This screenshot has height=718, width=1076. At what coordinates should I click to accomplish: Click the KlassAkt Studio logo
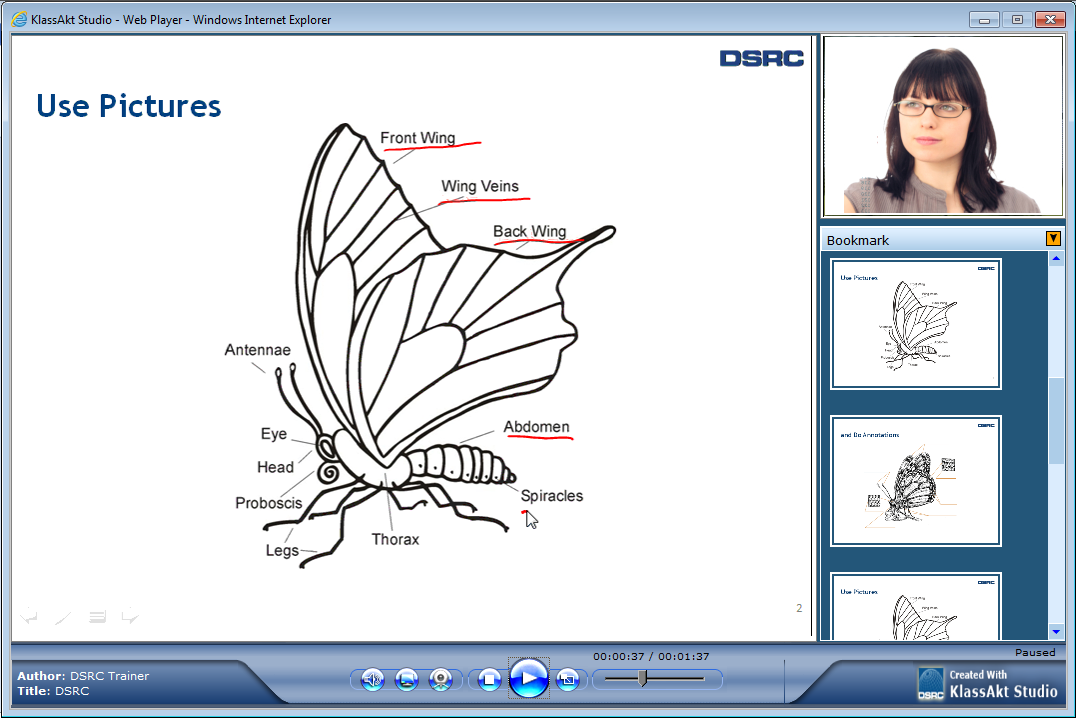pos(987,683)
